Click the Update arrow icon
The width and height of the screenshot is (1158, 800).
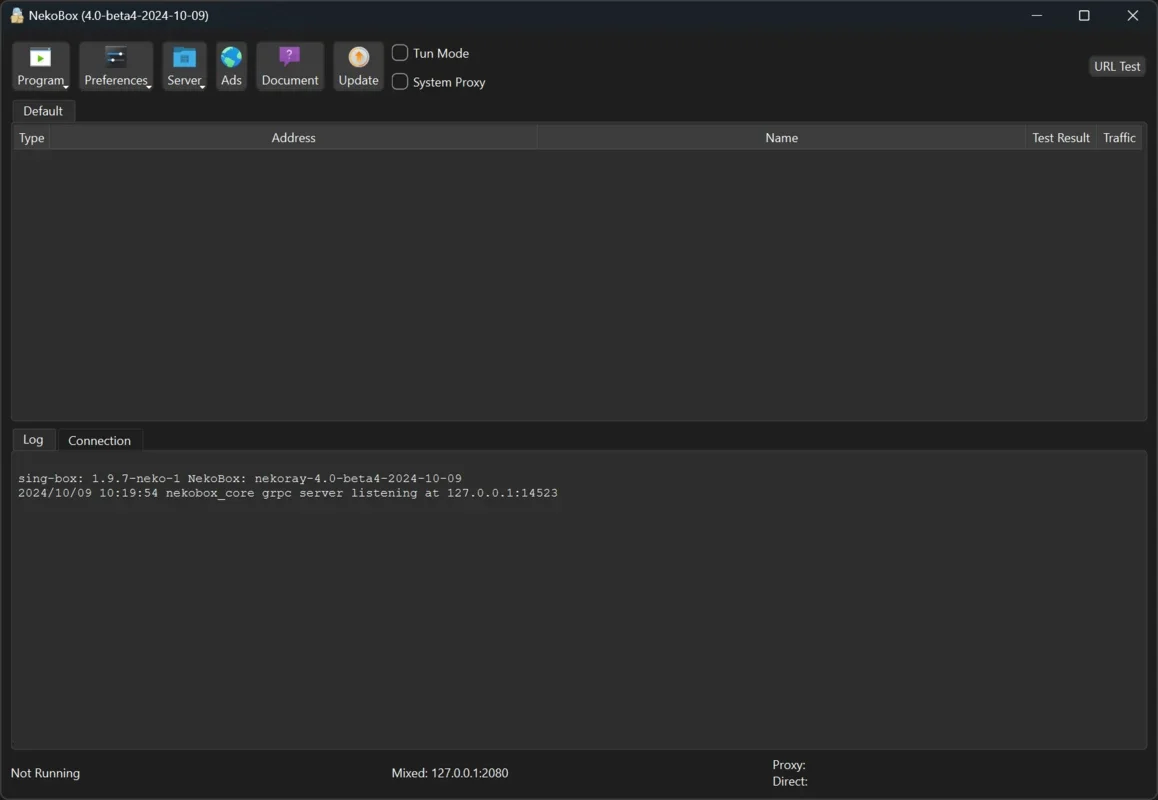(x=358, y=58)
